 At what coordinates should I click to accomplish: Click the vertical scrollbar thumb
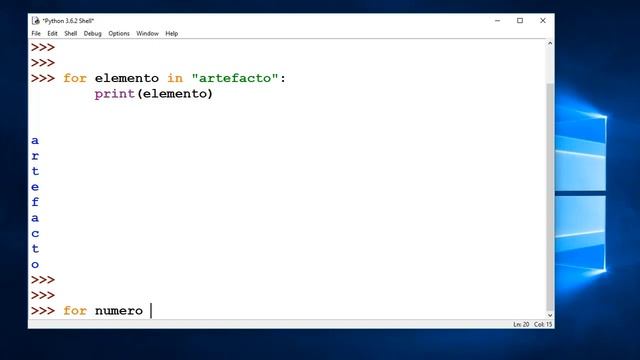click(x=550, y=197)
